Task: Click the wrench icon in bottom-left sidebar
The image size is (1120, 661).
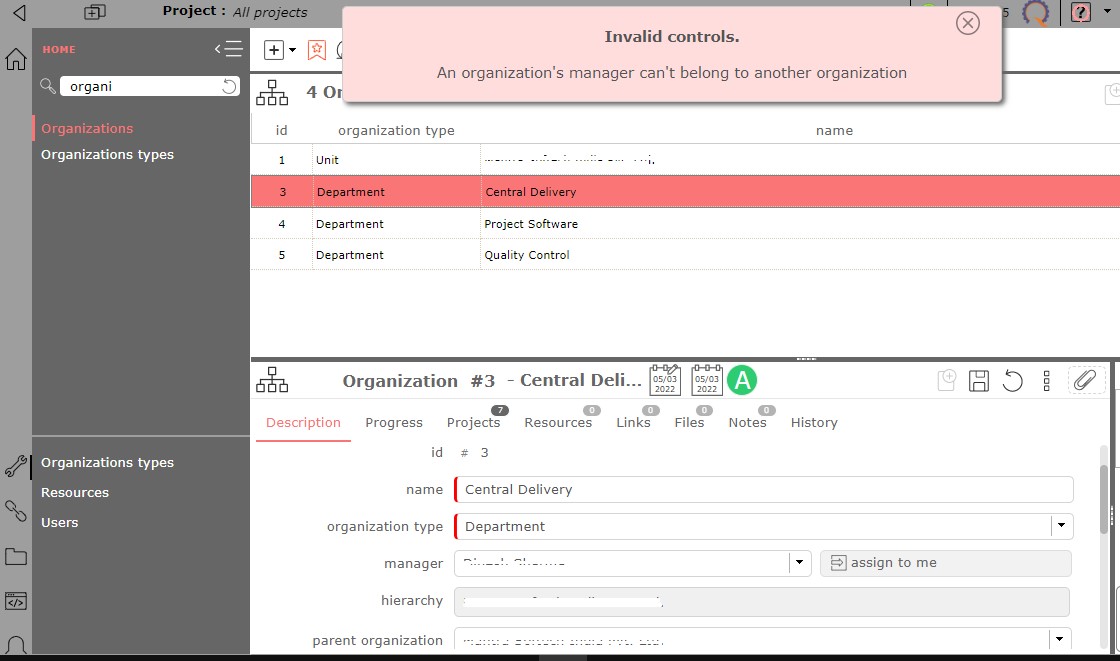Action: pos(16,466)
